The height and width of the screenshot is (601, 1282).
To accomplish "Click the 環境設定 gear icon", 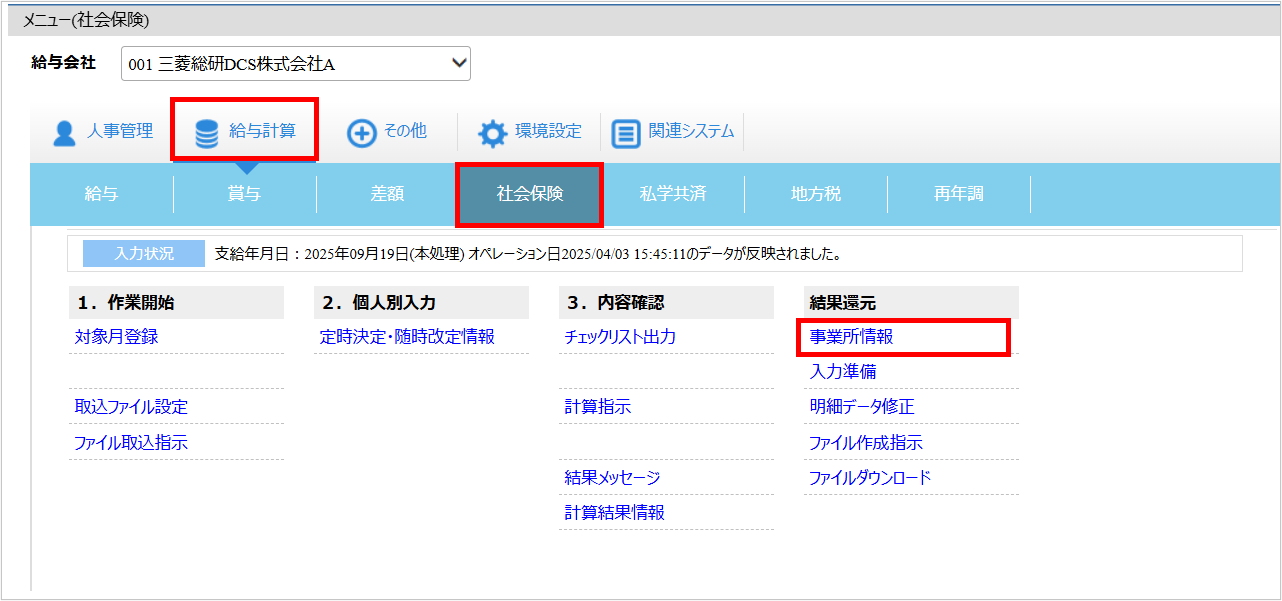I will point(492,133).
